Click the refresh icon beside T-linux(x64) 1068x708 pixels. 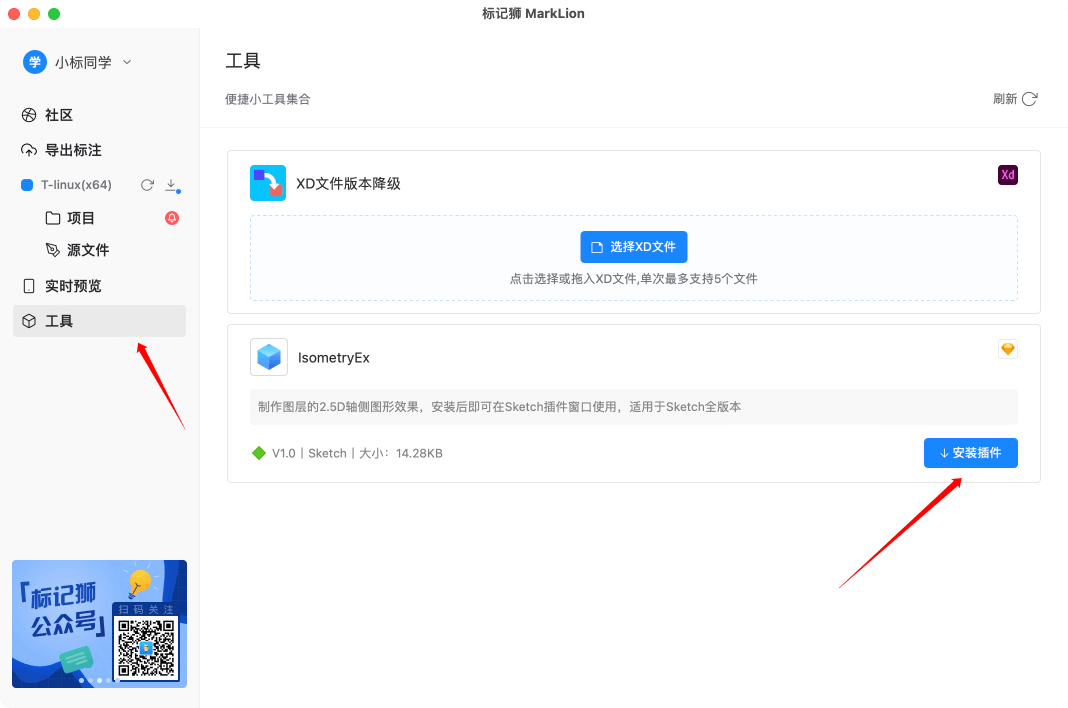[147, 185]
